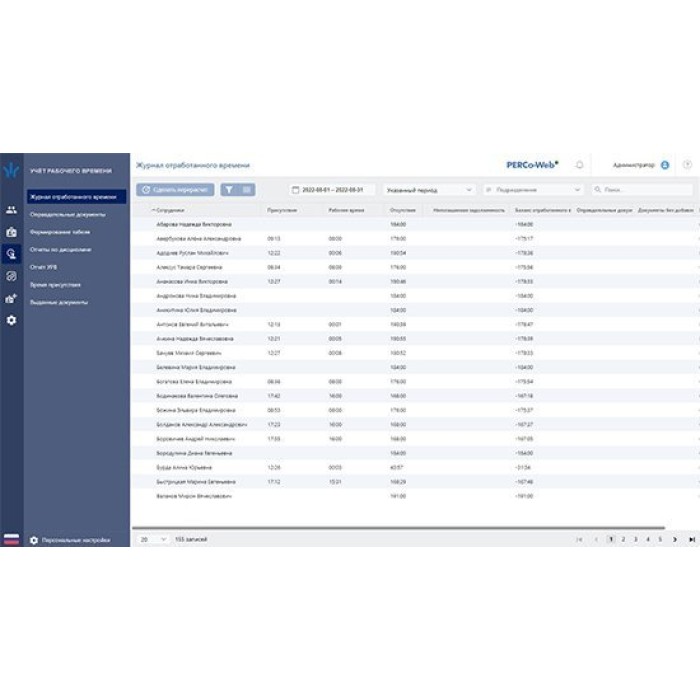This screenshot has height=700, width=700.
Task: Select 'Журнал отработанного времени' menu item
Action: (x=78, y=197)
